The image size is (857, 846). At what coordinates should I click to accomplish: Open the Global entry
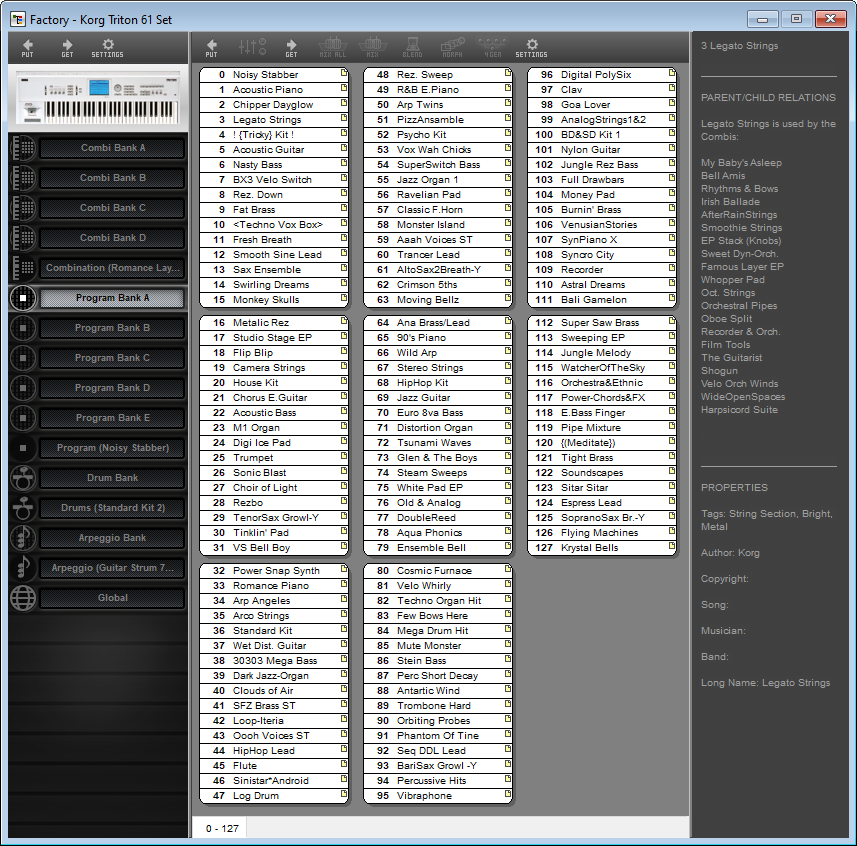click(x=112, y=598)
